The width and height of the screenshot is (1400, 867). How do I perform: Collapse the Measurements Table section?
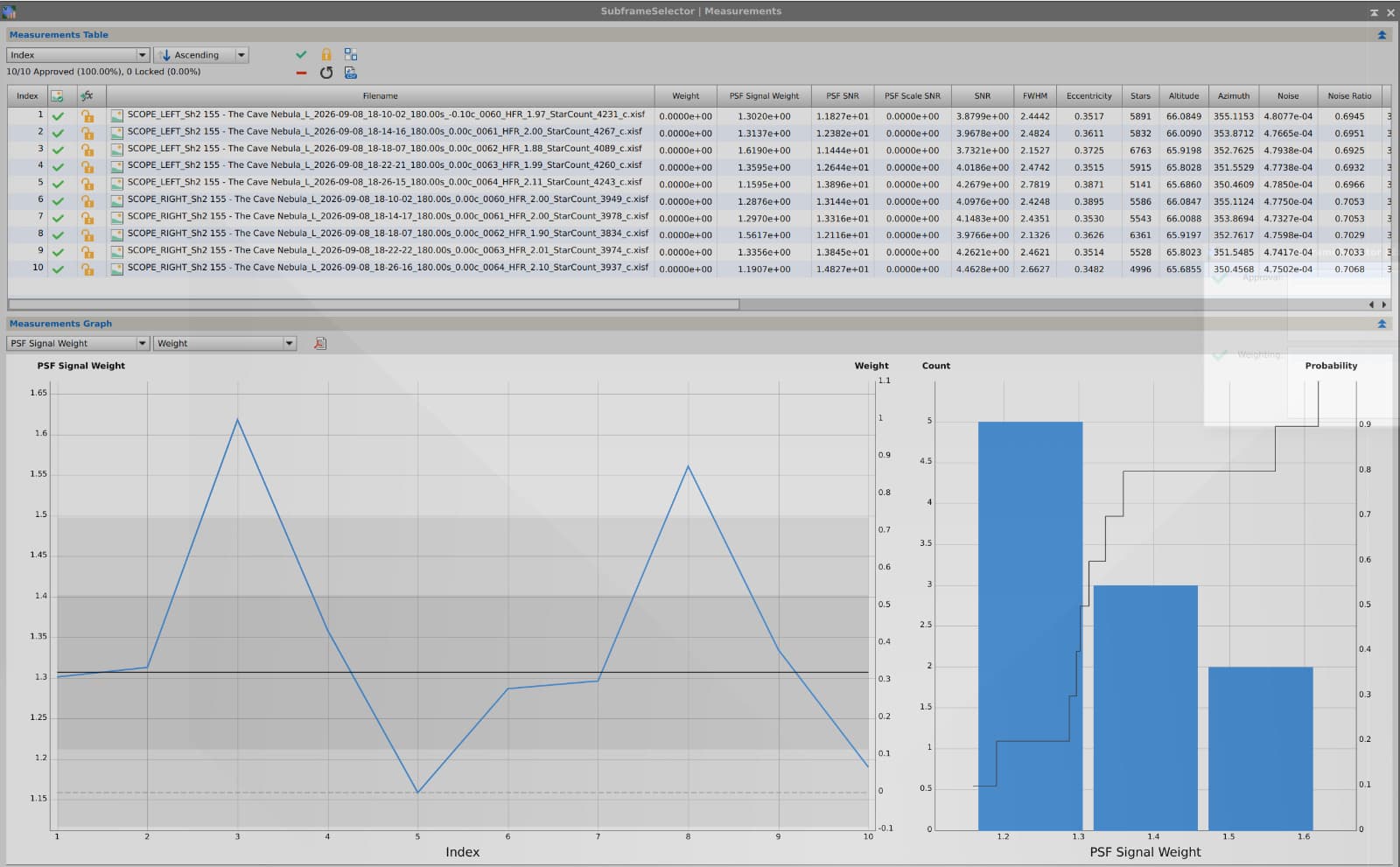click(x=1382, y=35)
